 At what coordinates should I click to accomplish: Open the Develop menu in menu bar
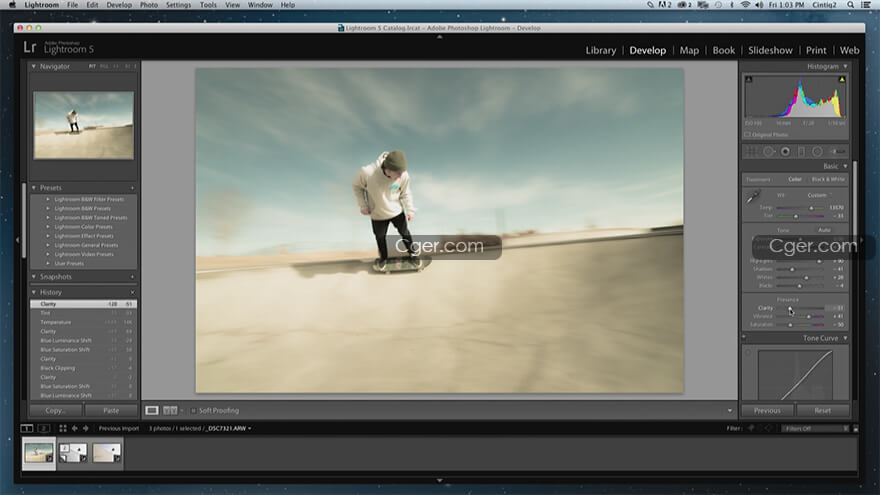pyautogui.click(x=119, y=5)
